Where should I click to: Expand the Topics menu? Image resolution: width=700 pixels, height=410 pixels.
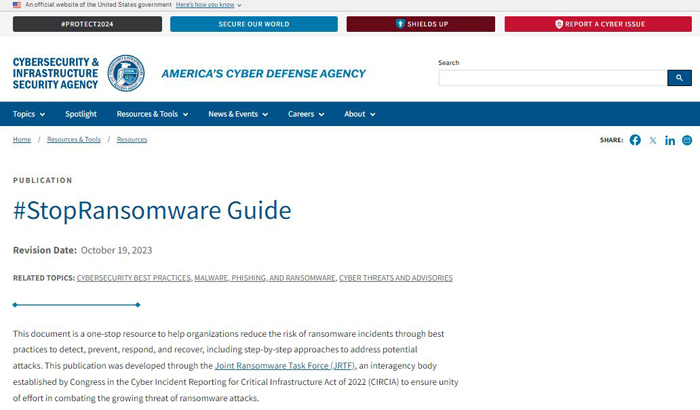[x=29, y=114]
